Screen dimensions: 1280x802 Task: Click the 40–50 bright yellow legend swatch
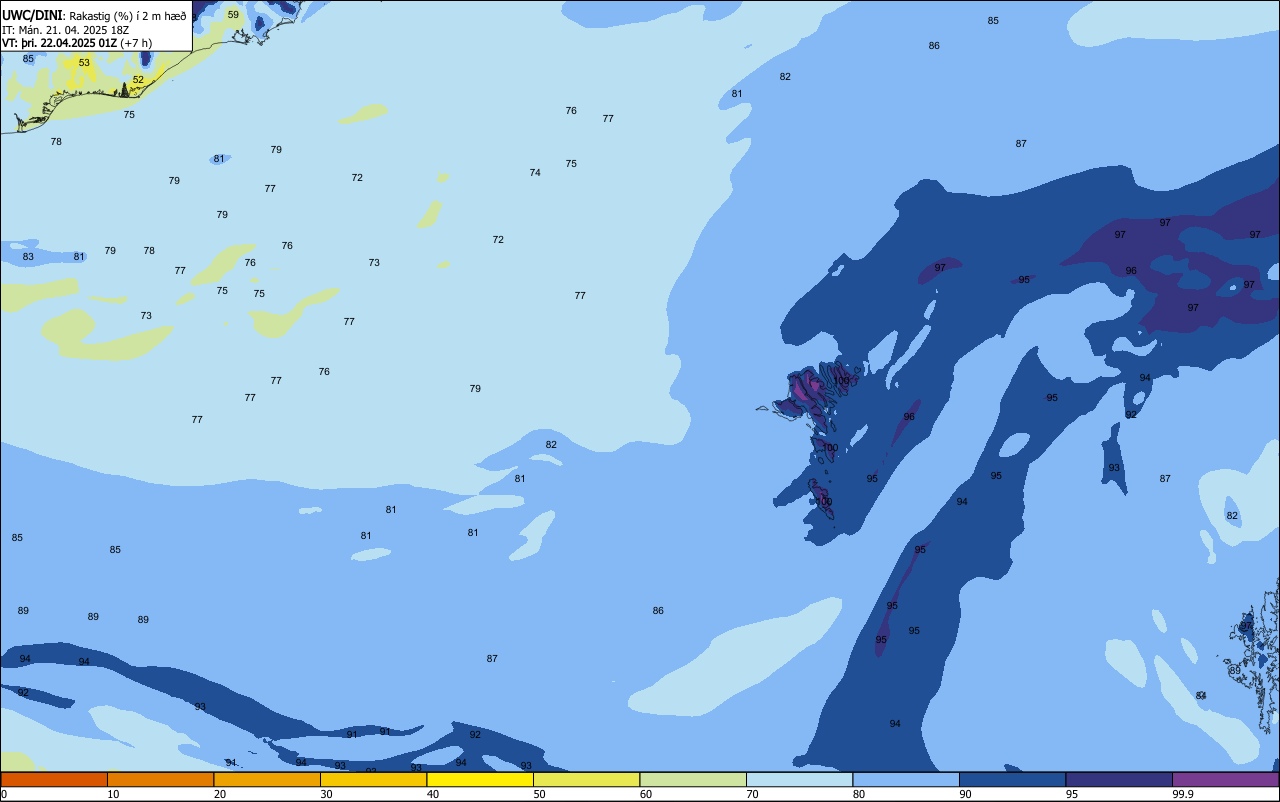point(480,779)
